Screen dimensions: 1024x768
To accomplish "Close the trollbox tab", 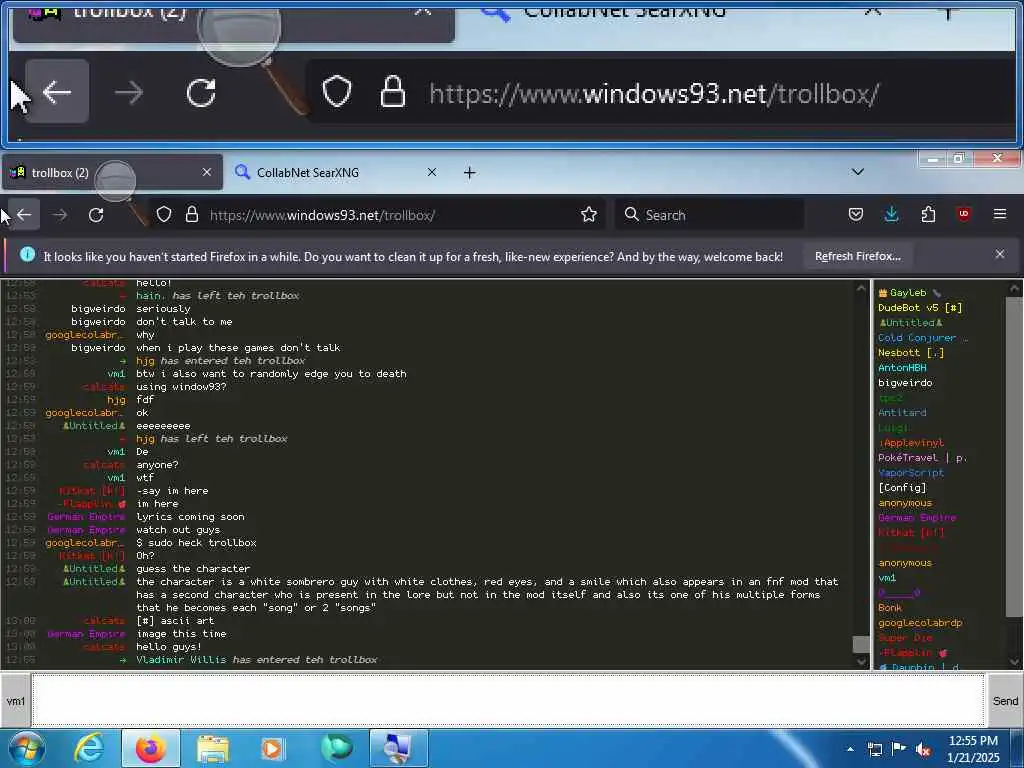I will pyautogui.click(x=207, y=172).
